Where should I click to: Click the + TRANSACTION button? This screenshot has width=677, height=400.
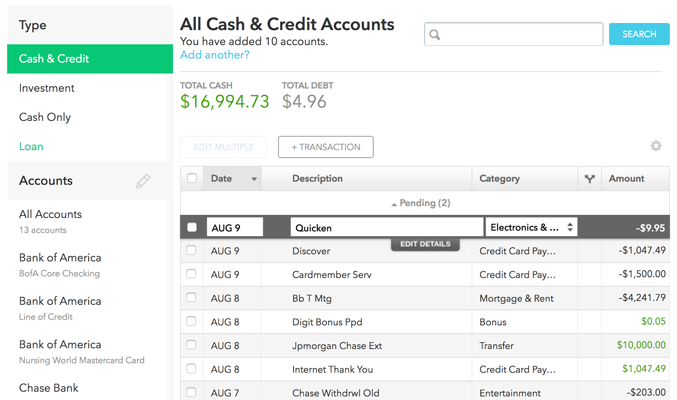325,147
